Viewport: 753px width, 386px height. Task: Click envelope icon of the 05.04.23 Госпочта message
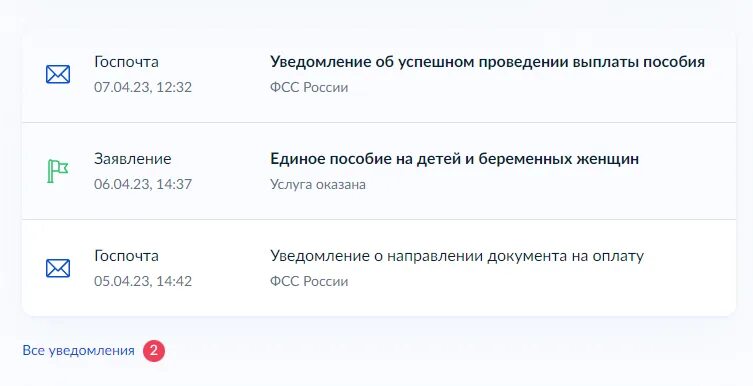point(58,268)
